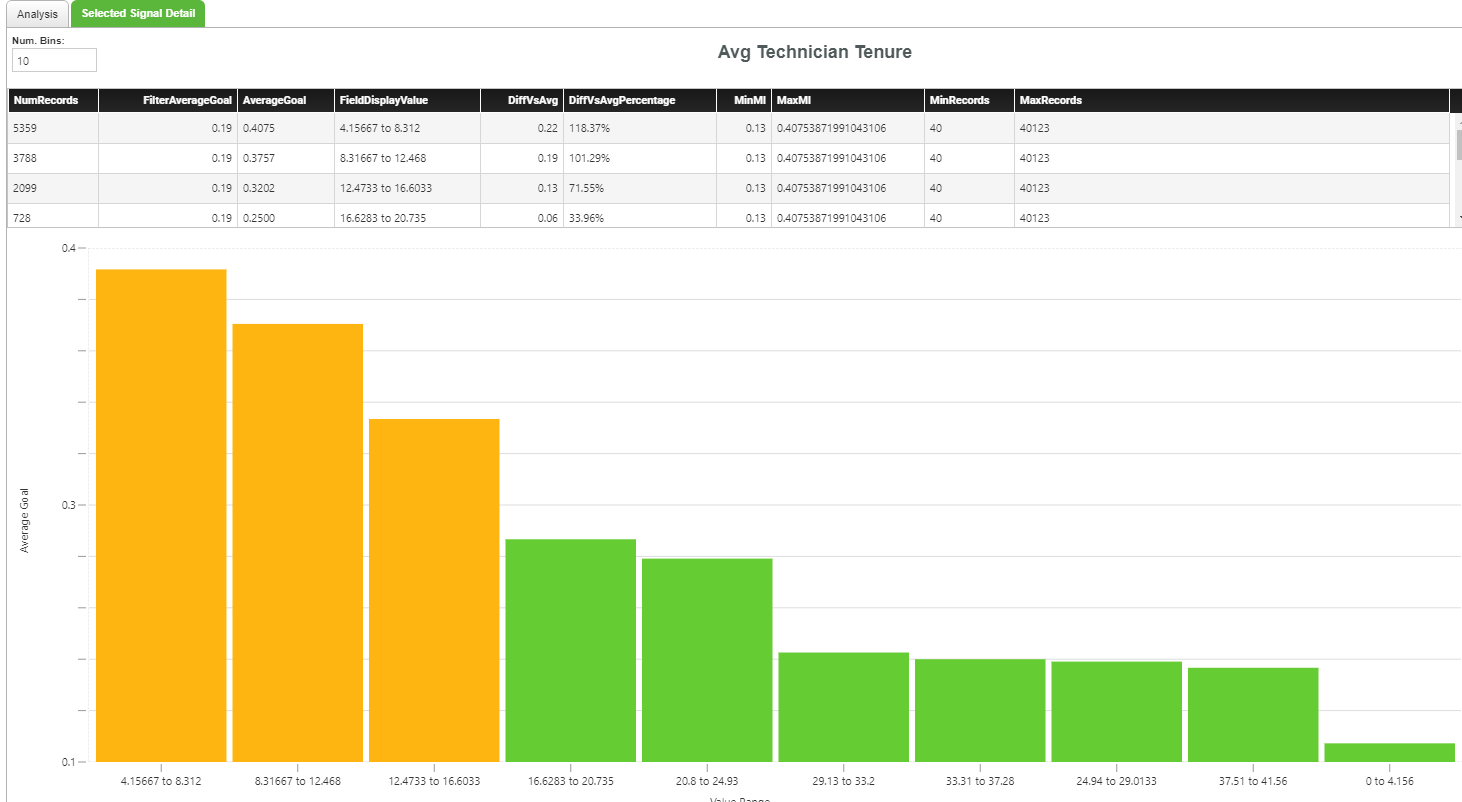Click table cell 4.15667 to 8.312
The image size is (1462, 802).
click(x=407, y=128)
